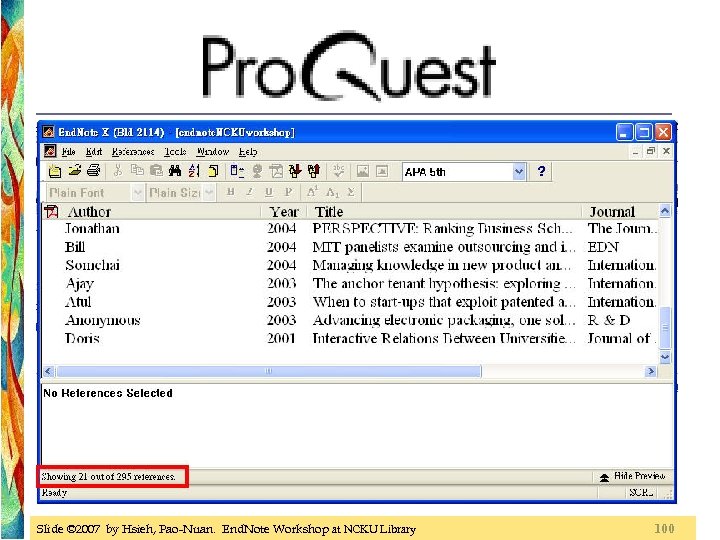This screenshot has width=720, height=540.
Task: Click the New Reference icon
Action: pos(213,171)
